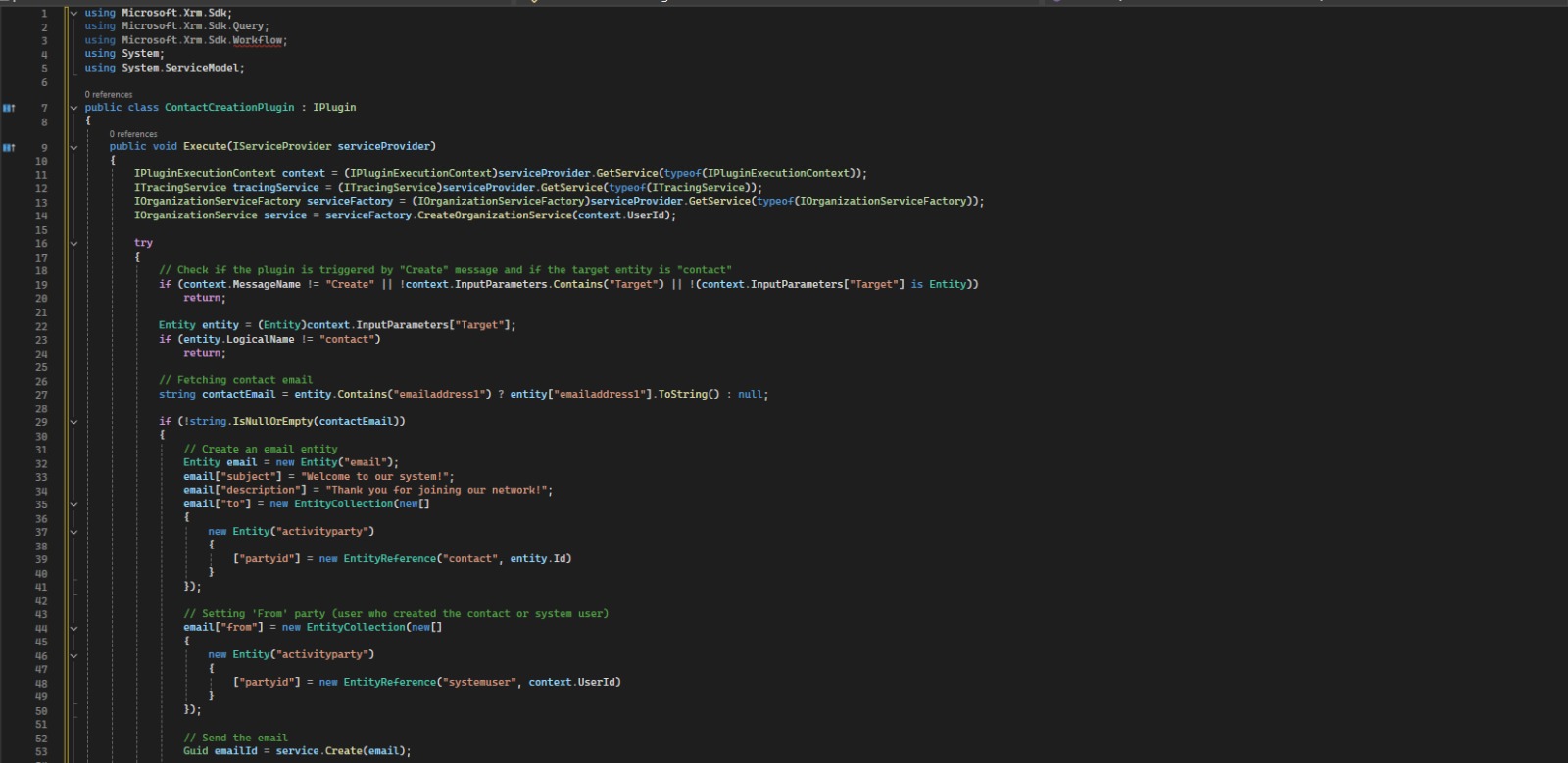Place cursor on the Execute method name
Screen dimensions: 1568x763
tap(204, 147)
